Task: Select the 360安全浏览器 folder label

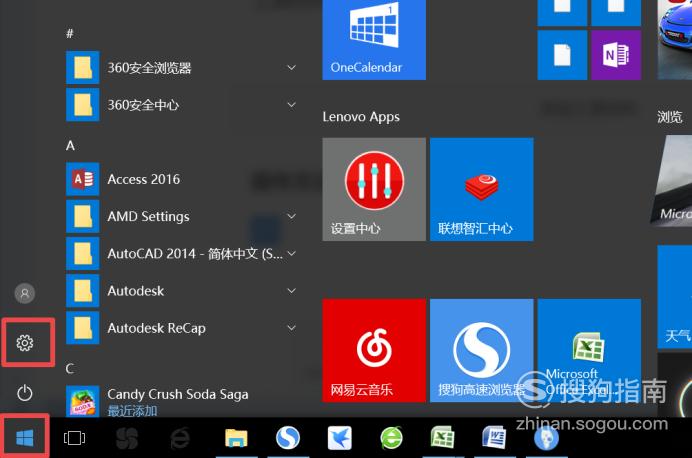Action: tap(150, 68)
